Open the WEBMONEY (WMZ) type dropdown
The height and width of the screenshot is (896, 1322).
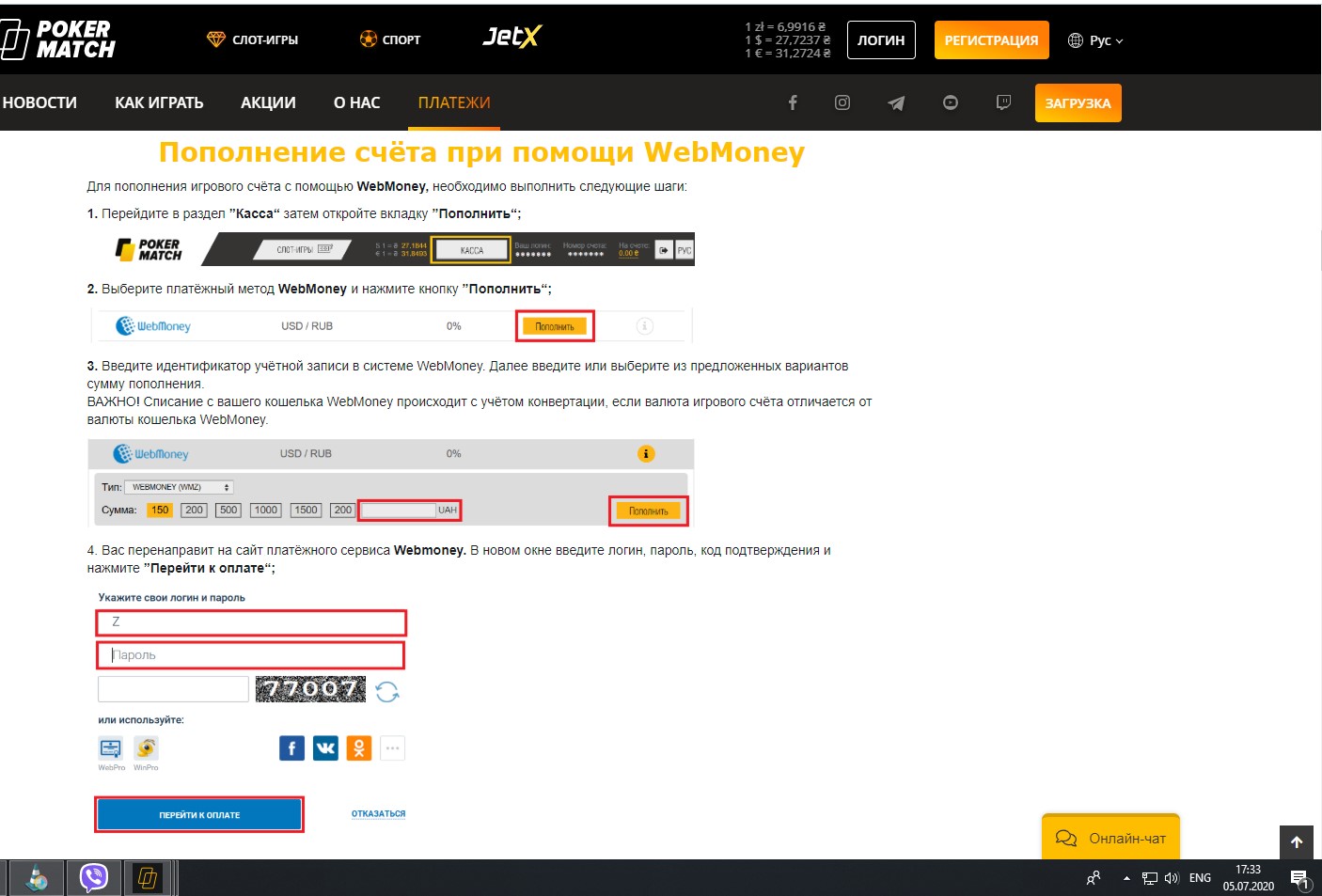(x=179, y=487)
